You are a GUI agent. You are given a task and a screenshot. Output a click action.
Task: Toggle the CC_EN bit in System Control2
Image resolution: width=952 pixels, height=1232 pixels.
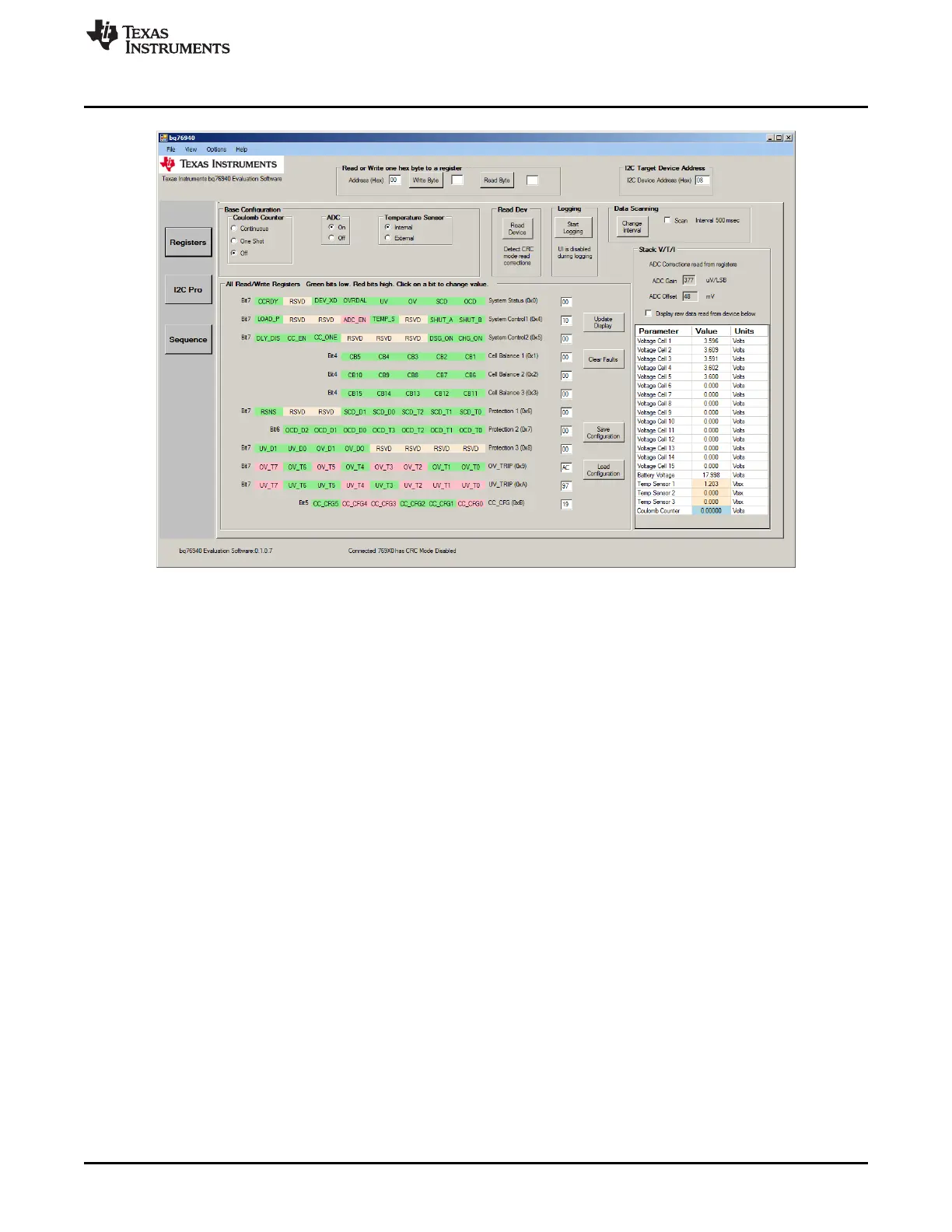297,338
